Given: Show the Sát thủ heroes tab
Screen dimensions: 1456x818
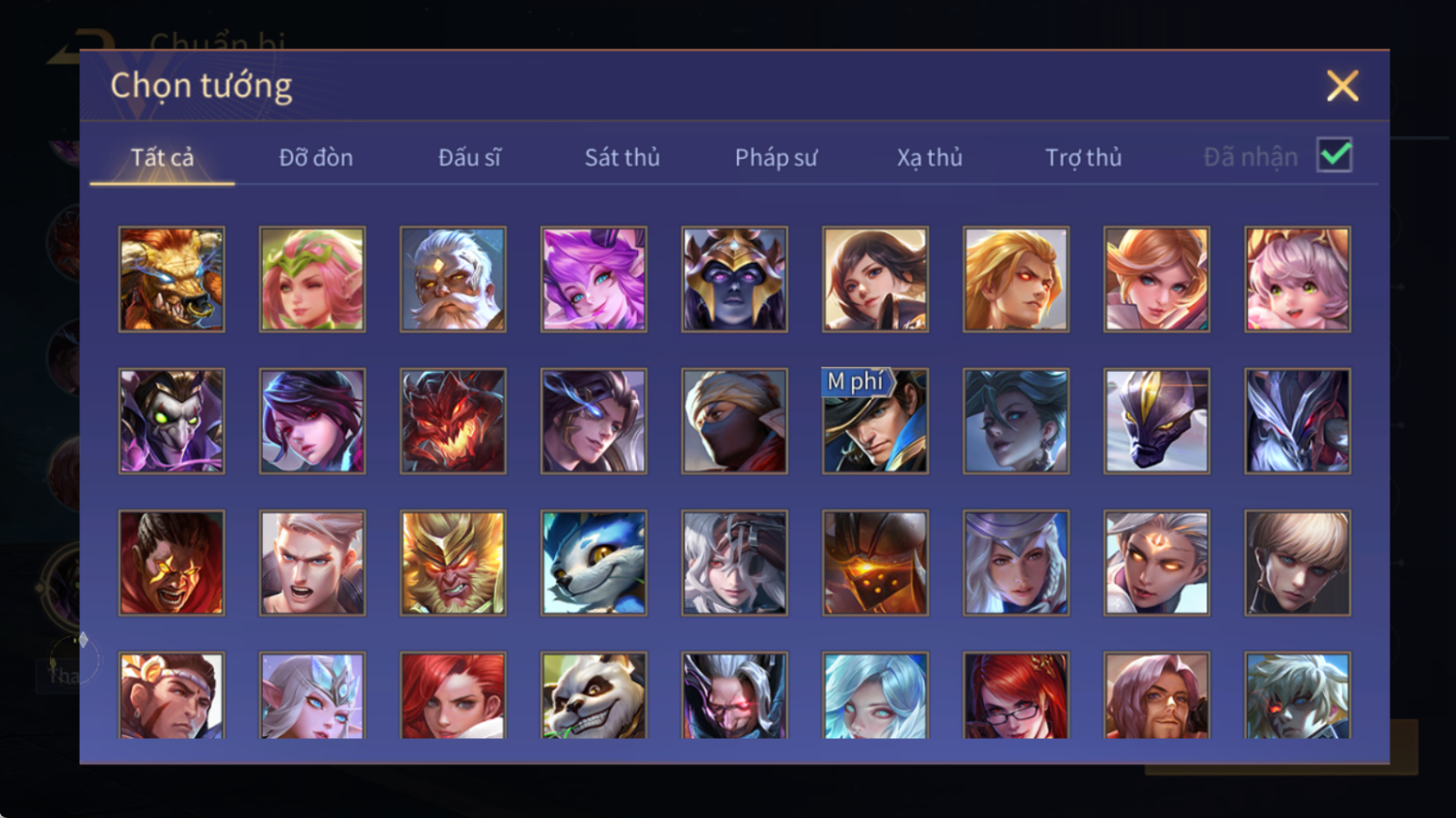Looking at the screenshot, I should (x=622, y=157).
